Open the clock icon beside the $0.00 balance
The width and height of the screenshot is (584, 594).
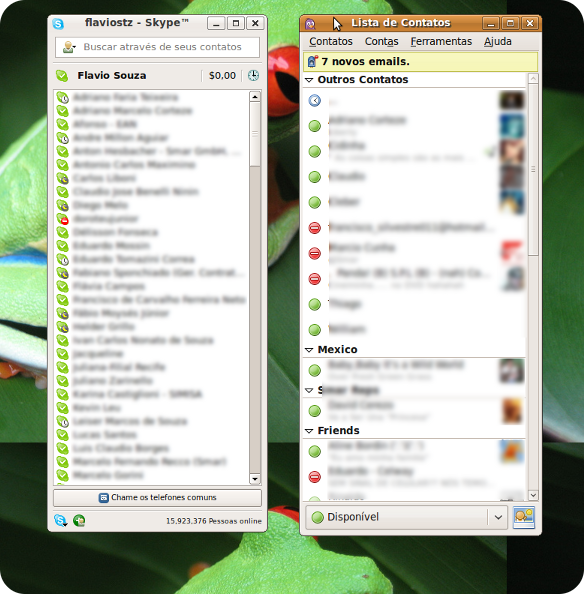coord(253,75)
